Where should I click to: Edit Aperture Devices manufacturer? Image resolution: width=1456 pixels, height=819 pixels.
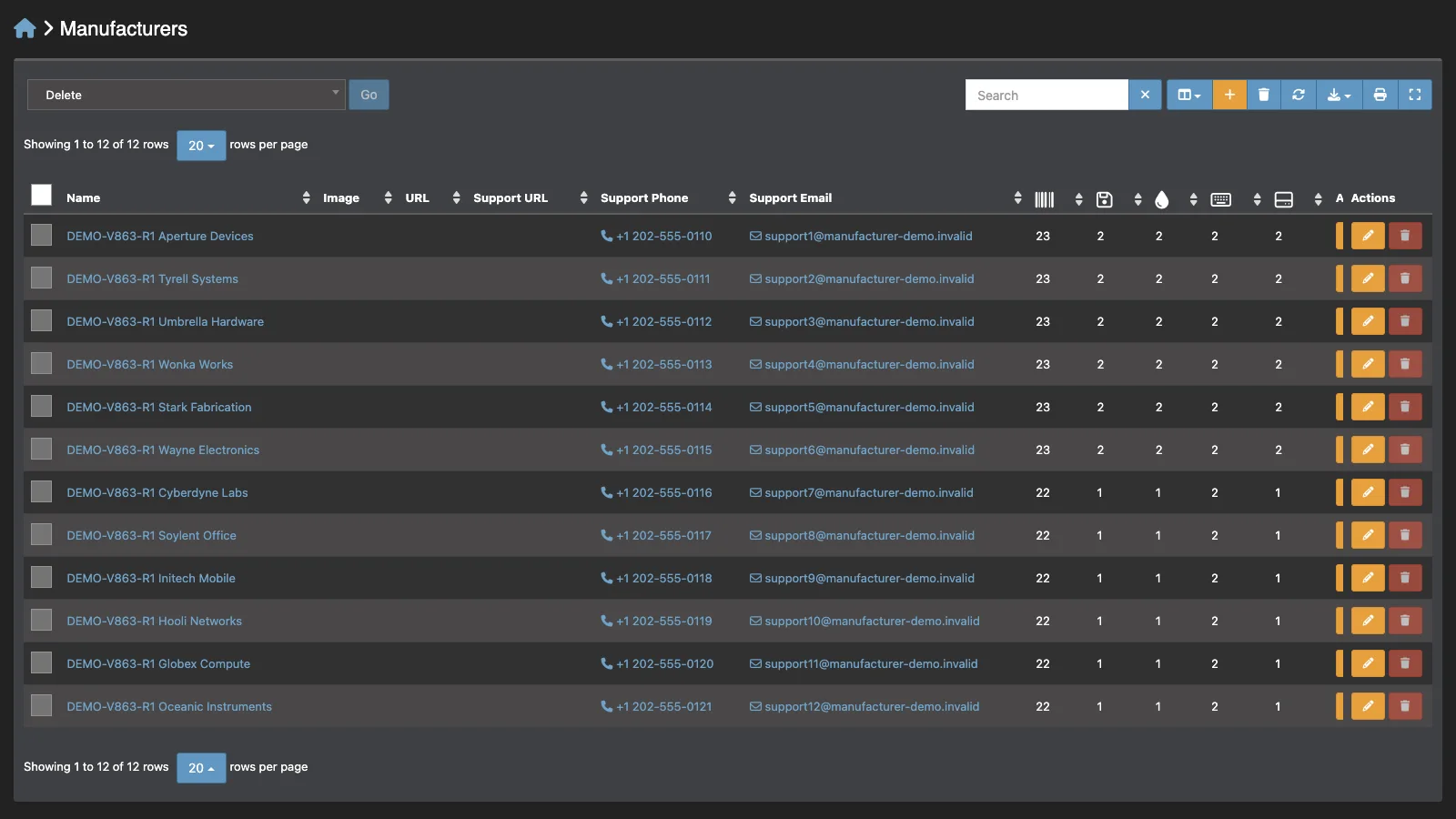[1368, 236]
